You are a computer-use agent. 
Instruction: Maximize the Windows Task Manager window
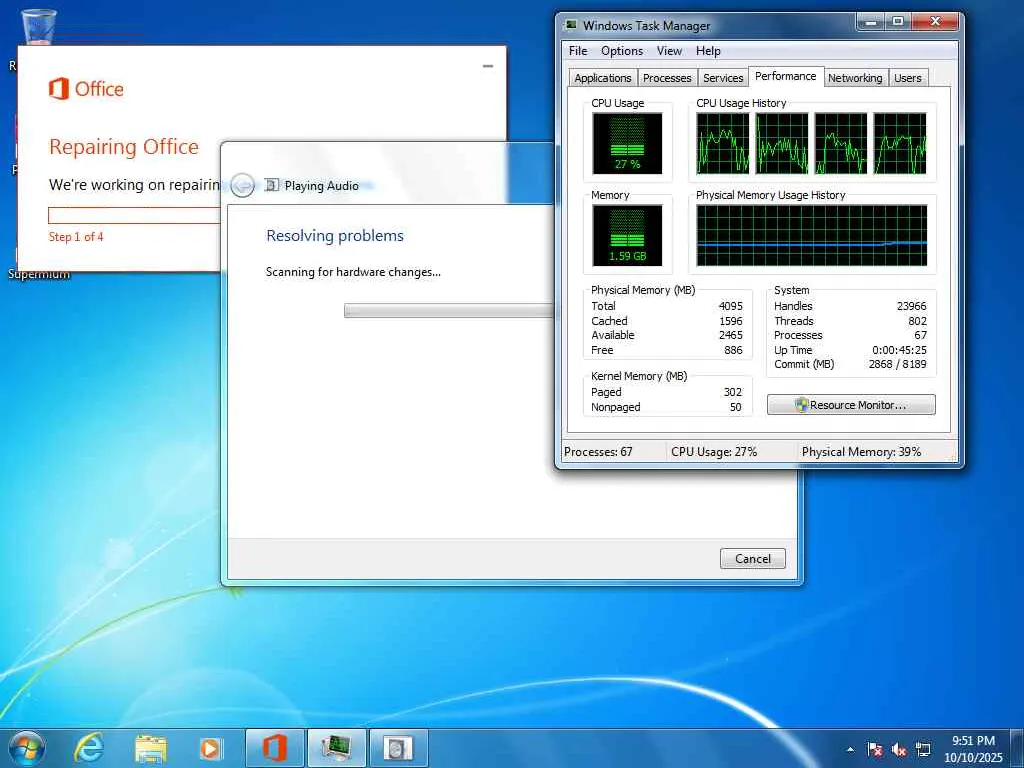tap(898, 22)
